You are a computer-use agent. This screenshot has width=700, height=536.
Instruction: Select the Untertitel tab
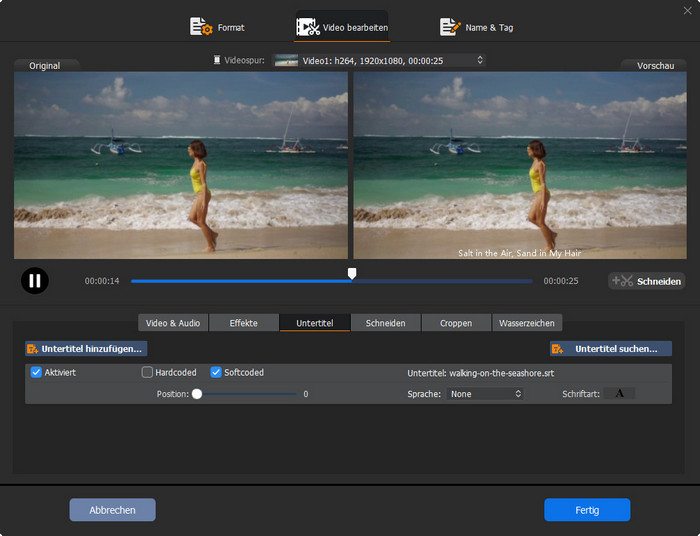click(x=314, y=323)
